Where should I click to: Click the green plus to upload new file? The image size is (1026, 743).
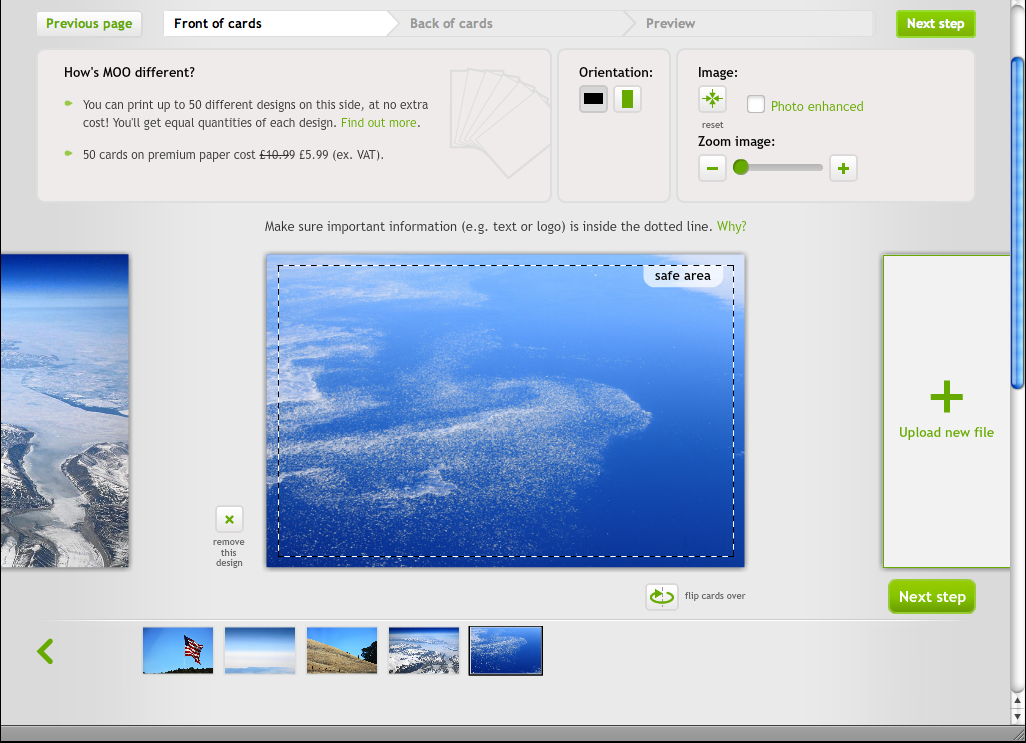coord(946,398)
